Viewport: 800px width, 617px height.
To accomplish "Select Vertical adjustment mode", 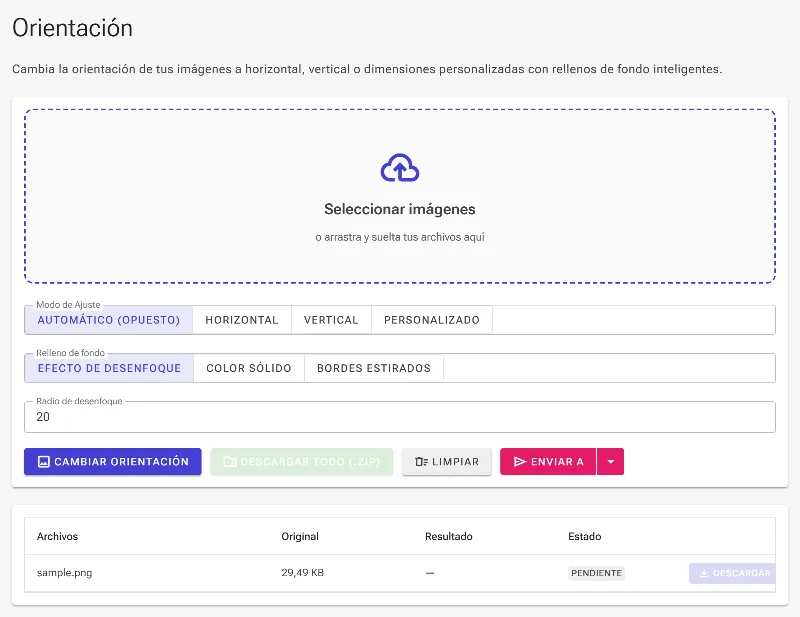I will pos(331,320).
